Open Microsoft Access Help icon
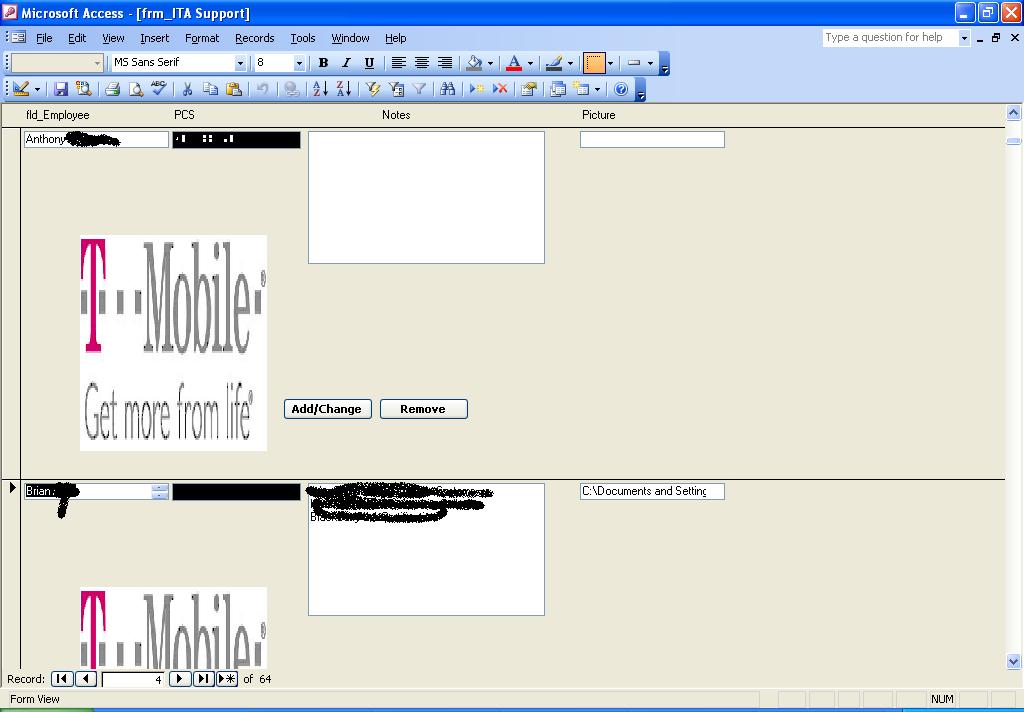Screen dimensions: 1024x712 click(621, 89)
